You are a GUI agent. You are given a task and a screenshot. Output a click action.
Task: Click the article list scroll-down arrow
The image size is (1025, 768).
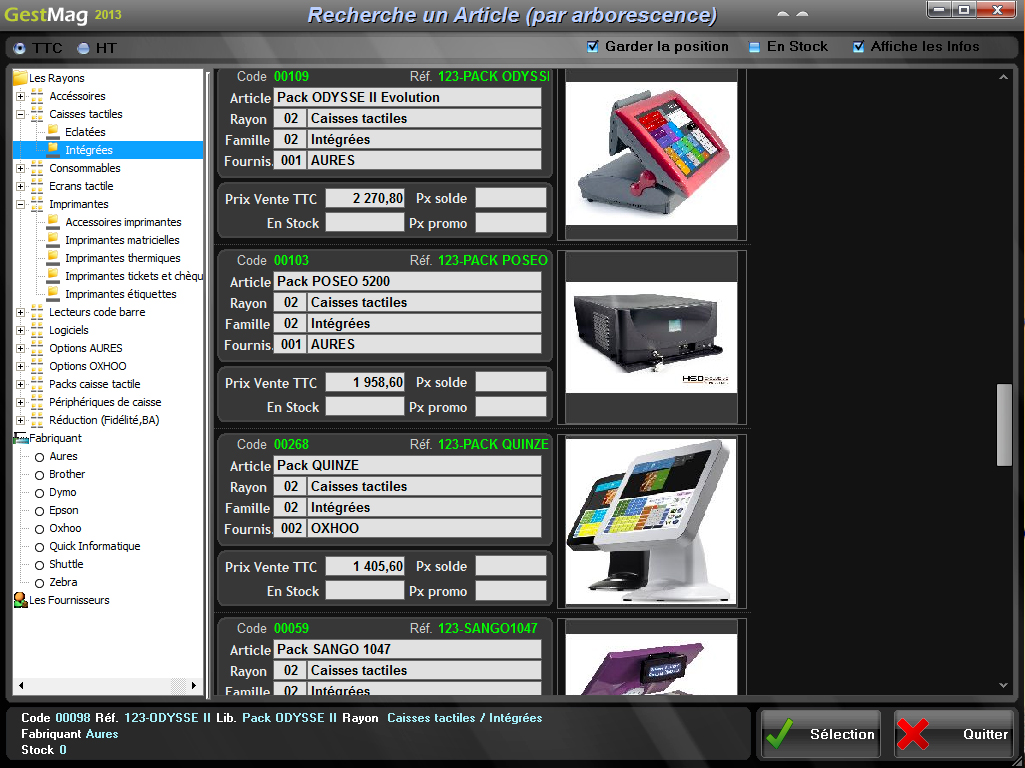click(1003, 685)
